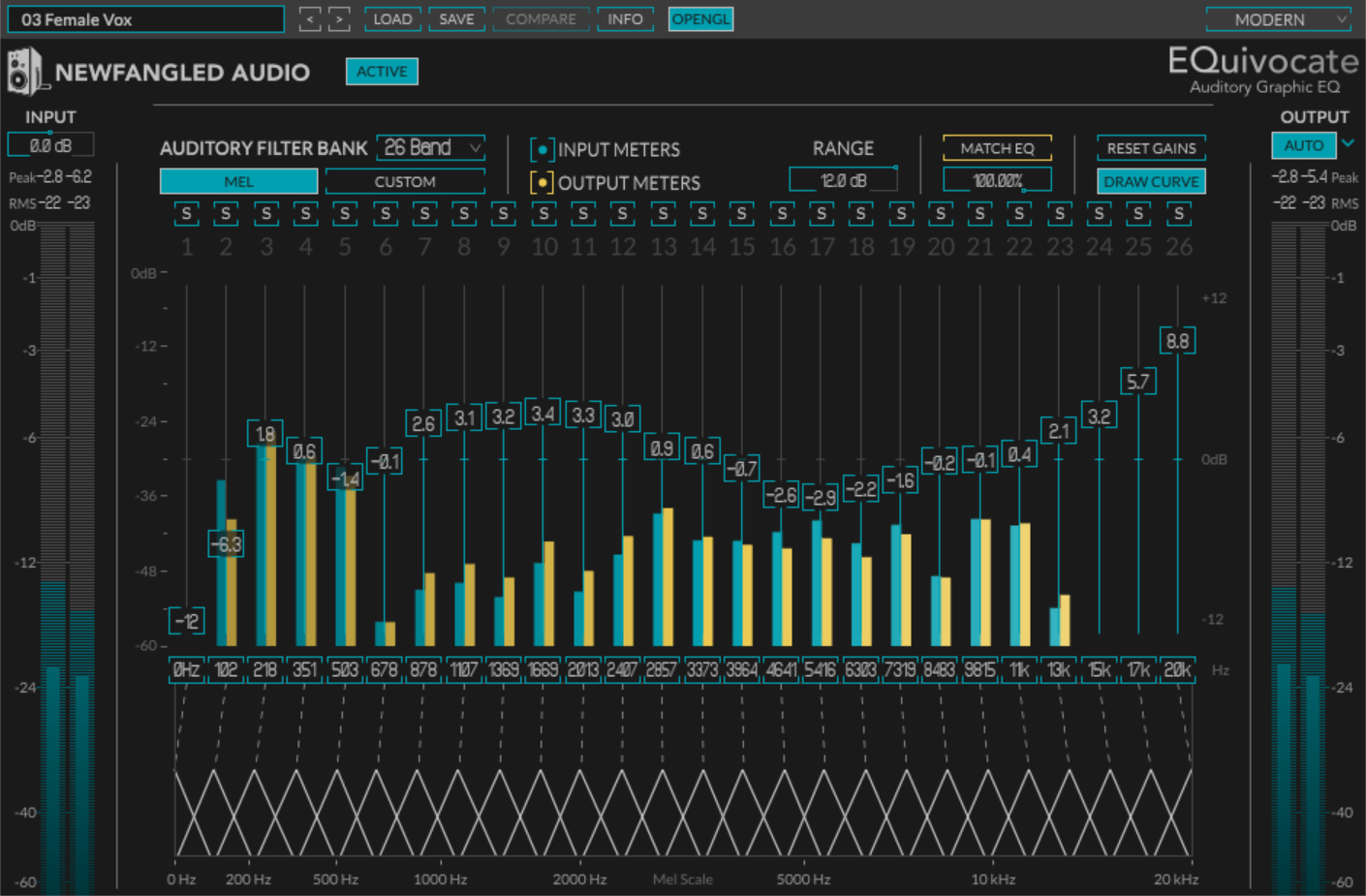Solo band 9 with its S button
This screenshot has width=1366, height=896.
coord(503,214)
